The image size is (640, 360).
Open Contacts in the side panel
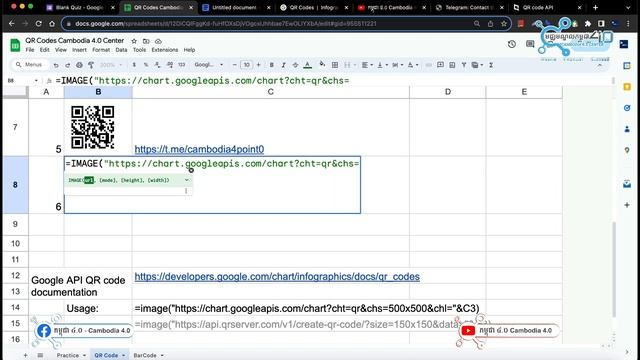(627, 129)
